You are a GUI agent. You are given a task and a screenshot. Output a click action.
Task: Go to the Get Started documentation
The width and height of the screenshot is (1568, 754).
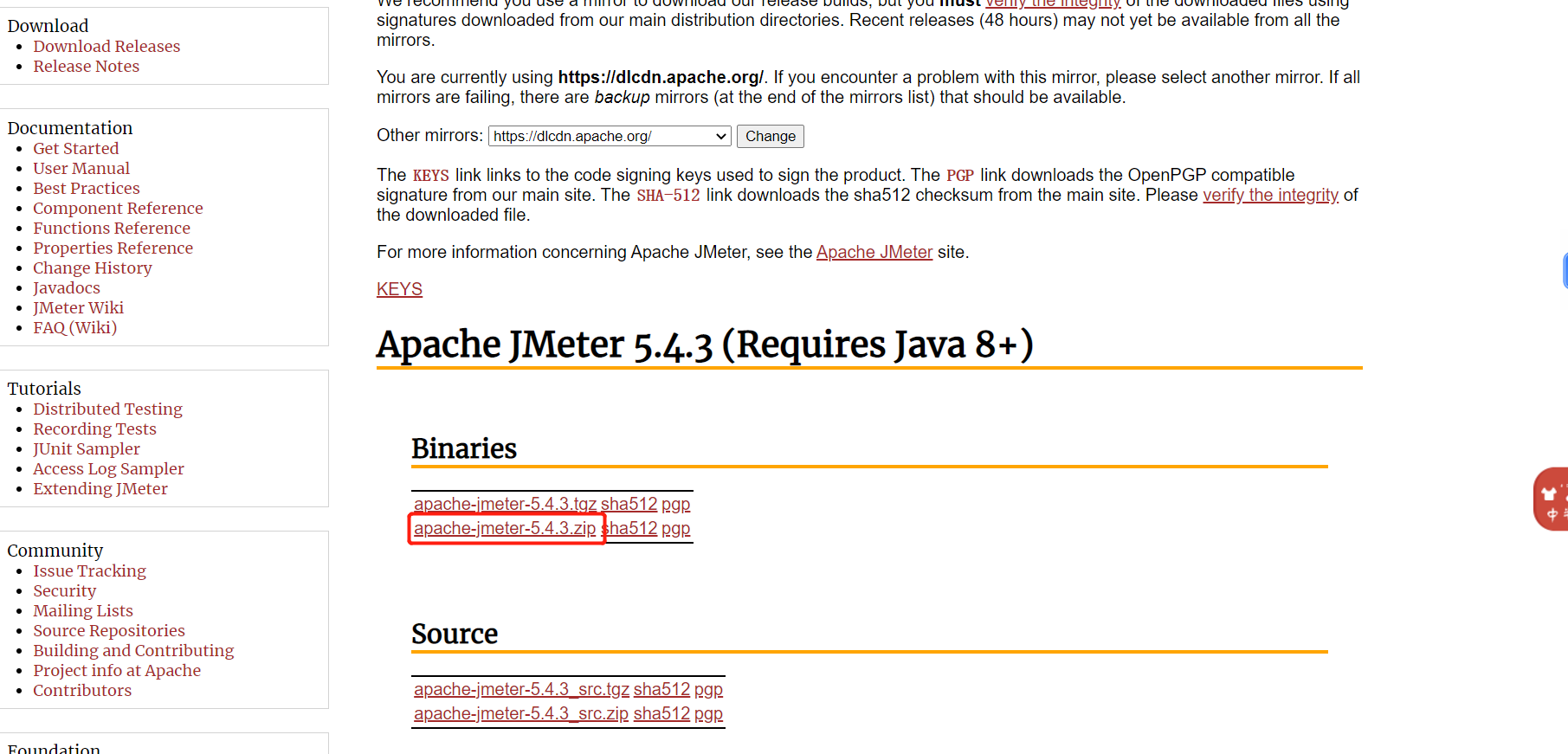tap(75, 148)
